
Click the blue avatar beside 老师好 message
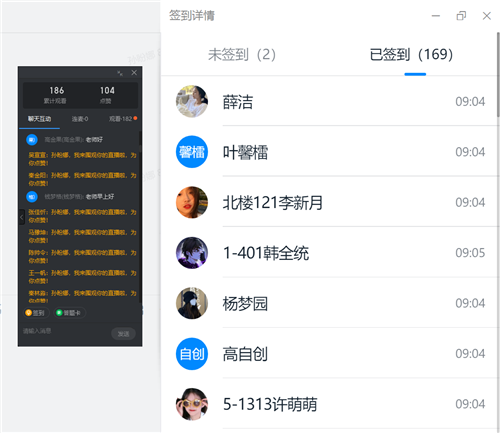(x=32, y=140)
